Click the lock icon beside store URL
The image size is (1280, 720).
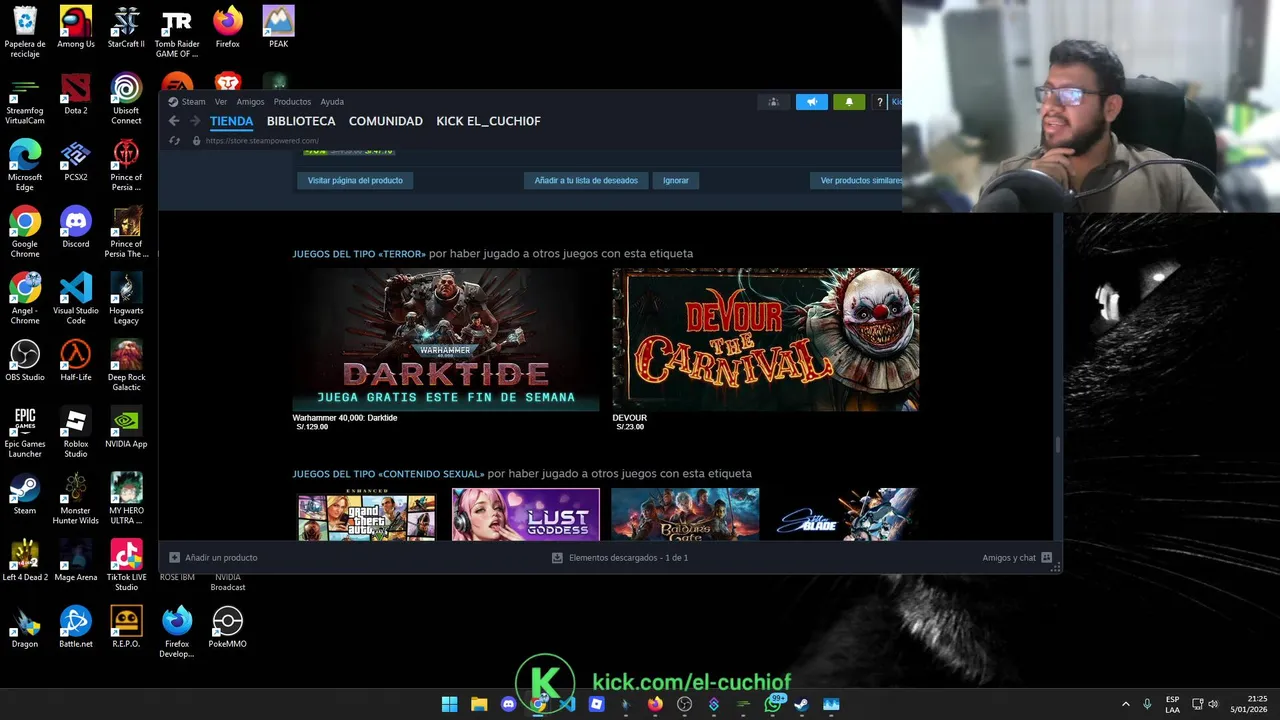point(196,141)
